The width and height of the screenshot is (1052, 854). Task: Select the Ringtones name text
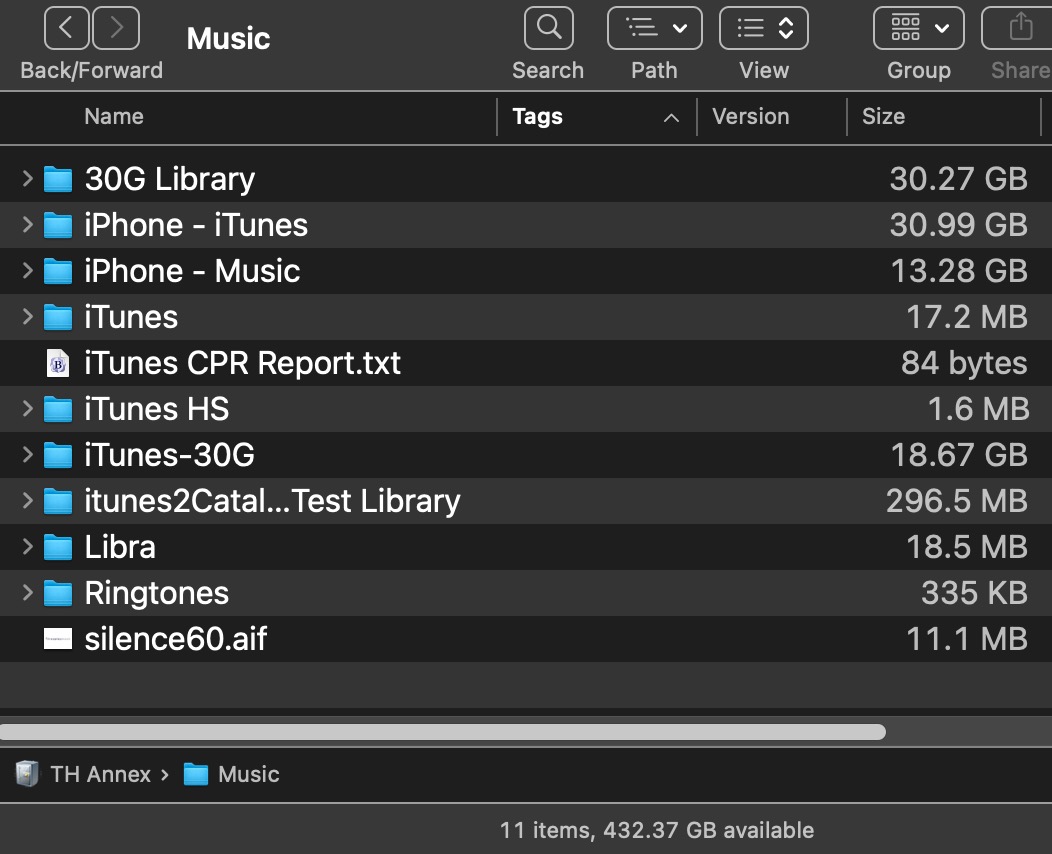pos(156,594)
